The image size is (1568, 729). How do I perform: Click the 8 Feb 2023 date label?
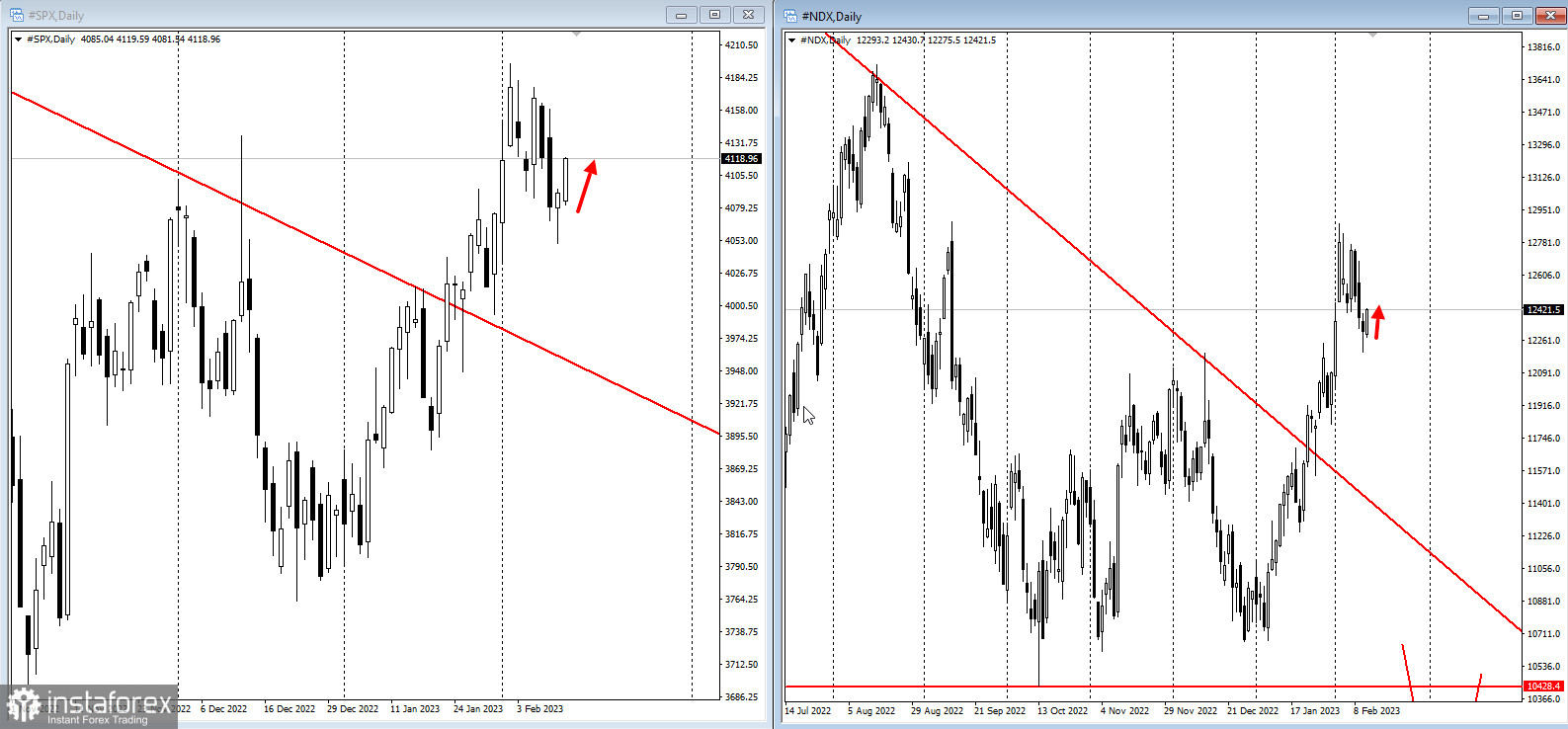[1376, 711]
